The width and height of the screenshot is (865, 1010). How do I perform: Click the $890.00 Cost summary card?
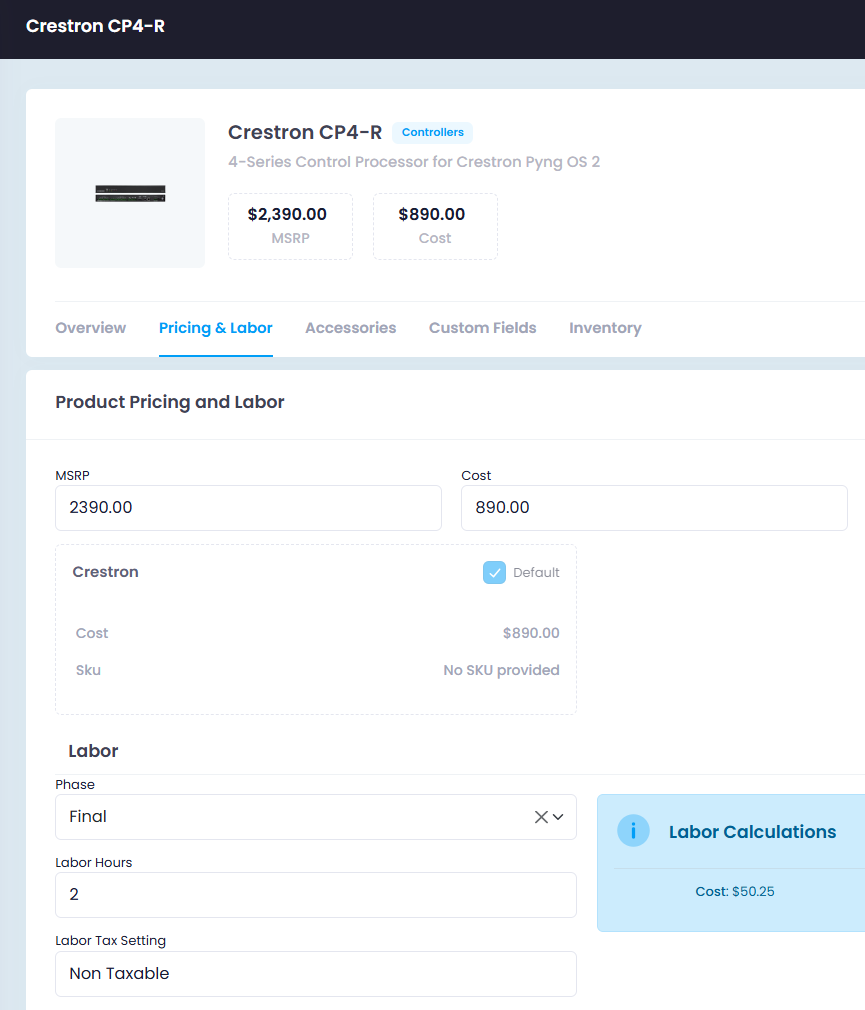435,226
